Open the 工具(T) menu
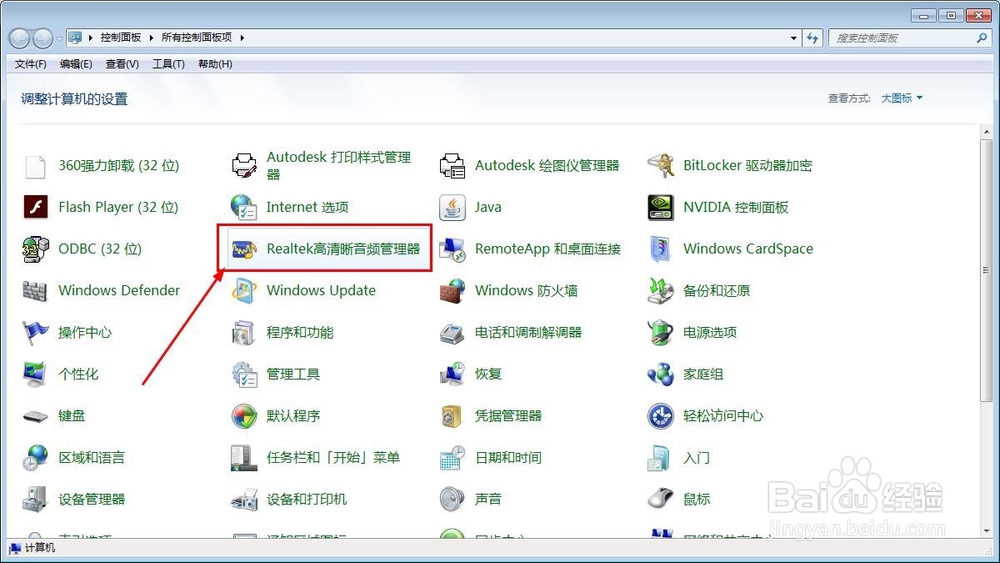 pos(168,64)
